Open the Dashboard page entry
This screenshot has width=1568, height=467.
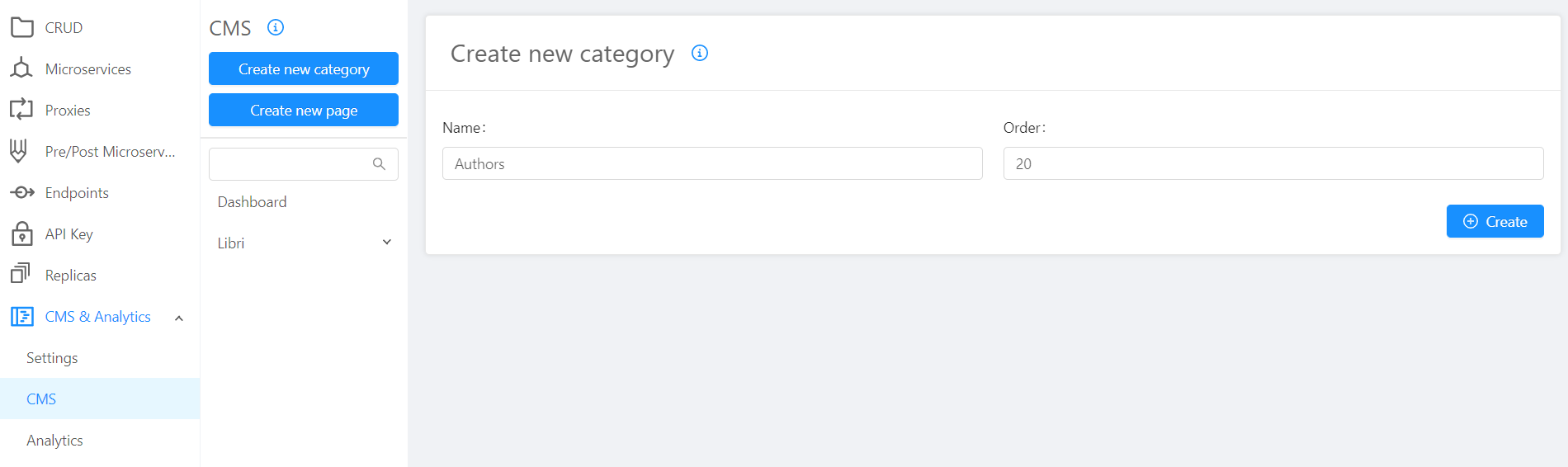253,202
